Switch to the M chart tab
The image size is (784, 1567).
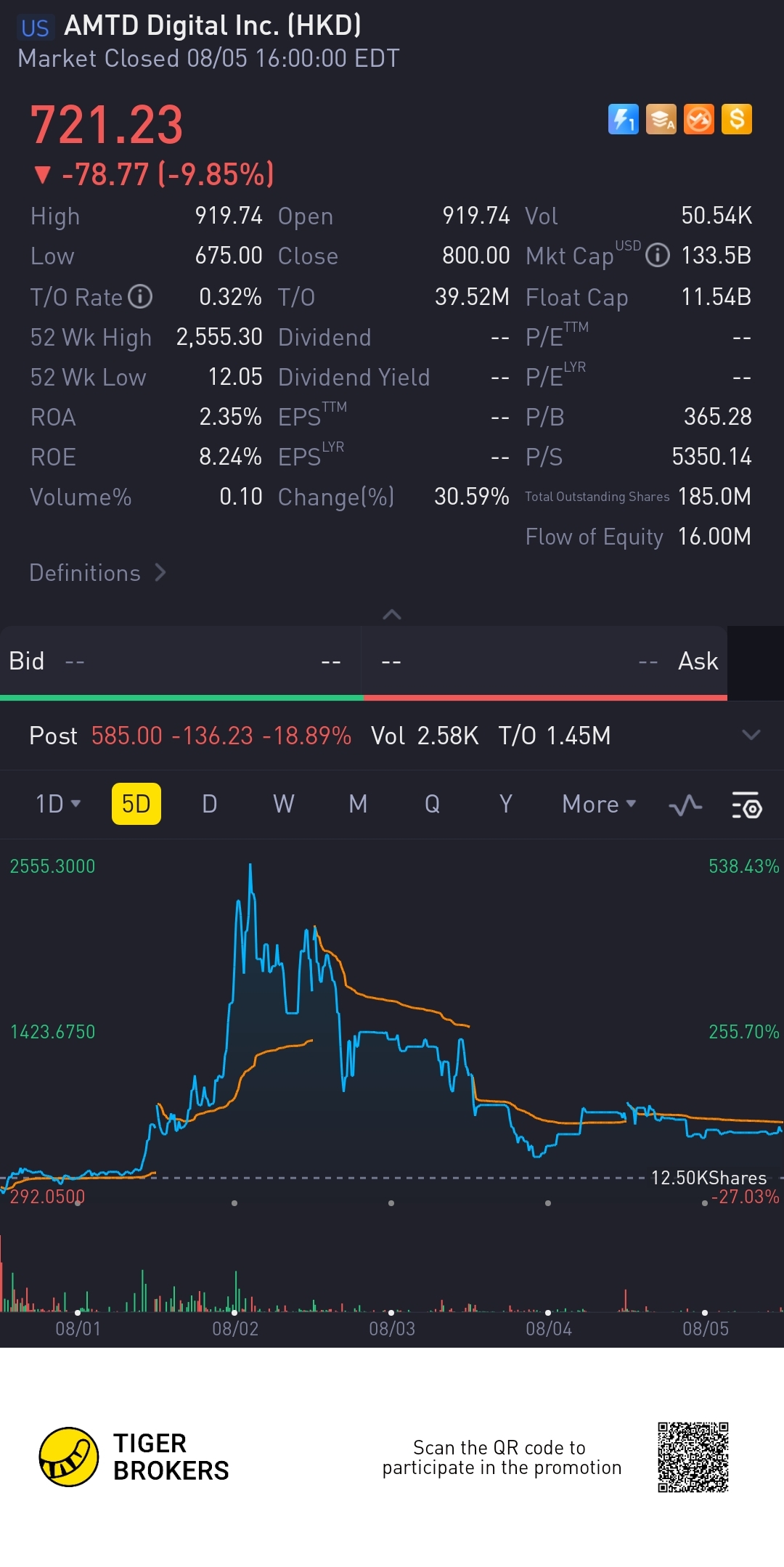pyautogui.click(x=358, y=804)
